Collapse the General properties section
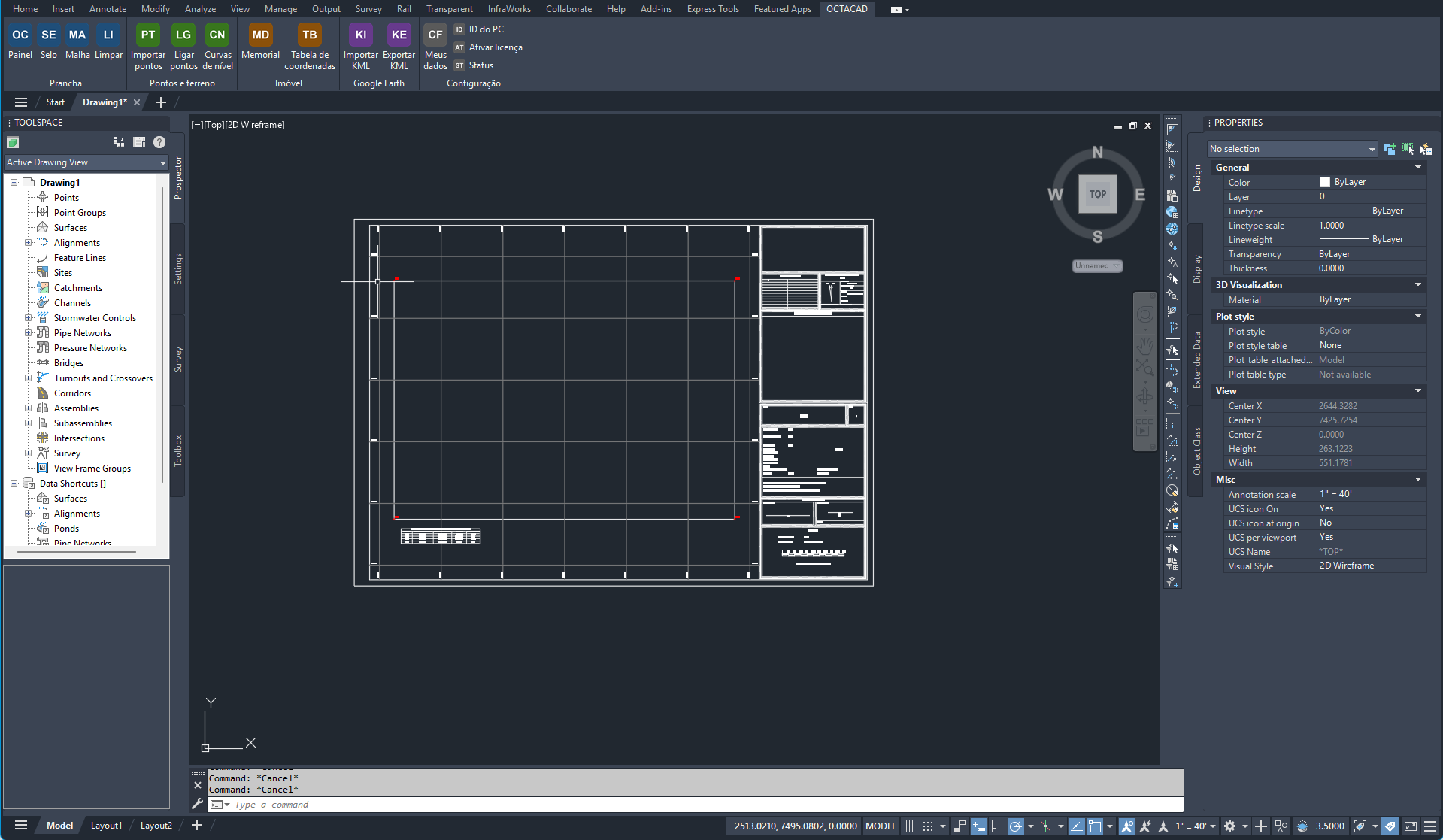This screenshot has height=840, width=1443. [1417, 168]
